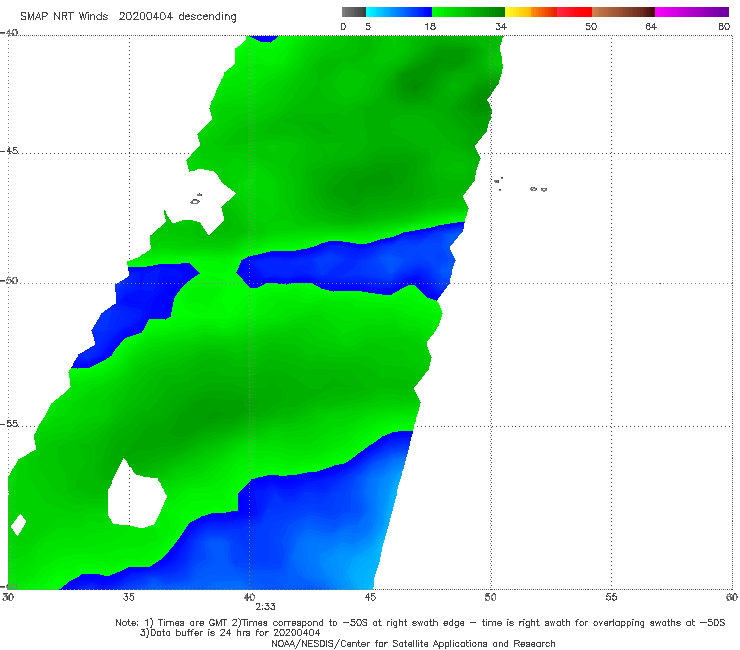Select the green segment of the colorbar
The width and height of the screenshot is (740, 650).
pyautogui.click(x=468, y=12)
